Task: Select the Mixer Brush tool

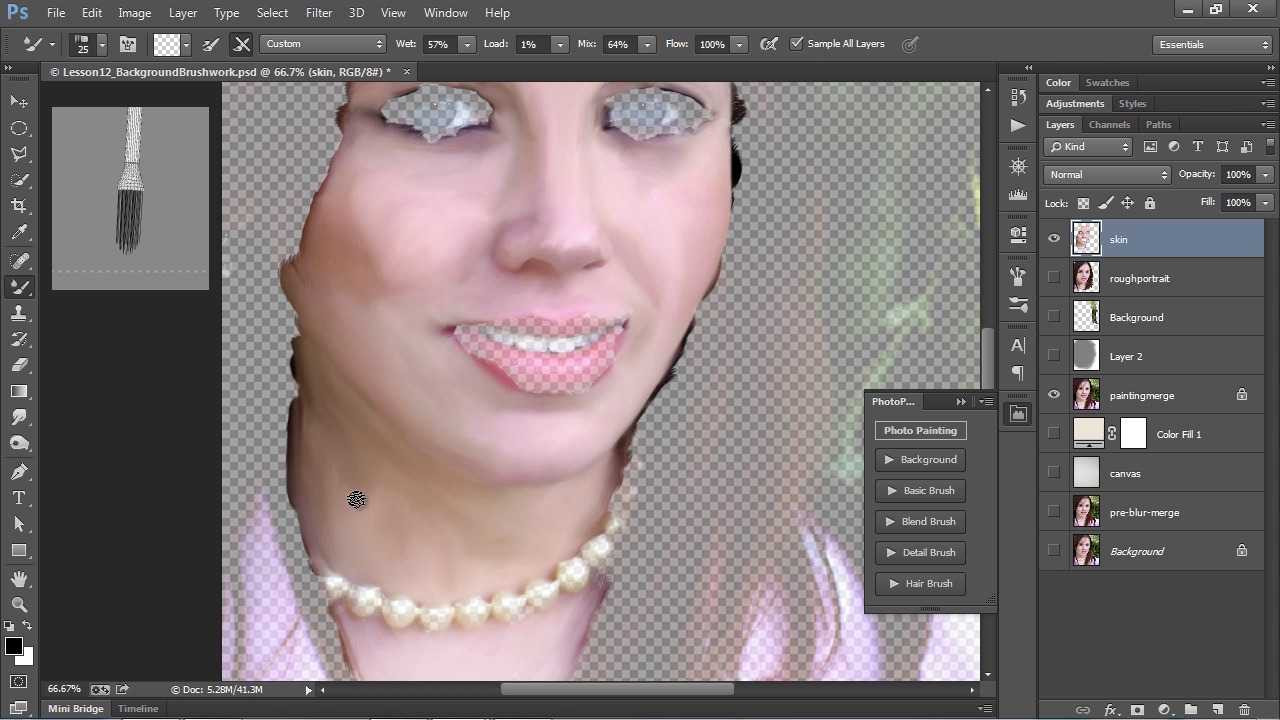Action: (19, 287)
